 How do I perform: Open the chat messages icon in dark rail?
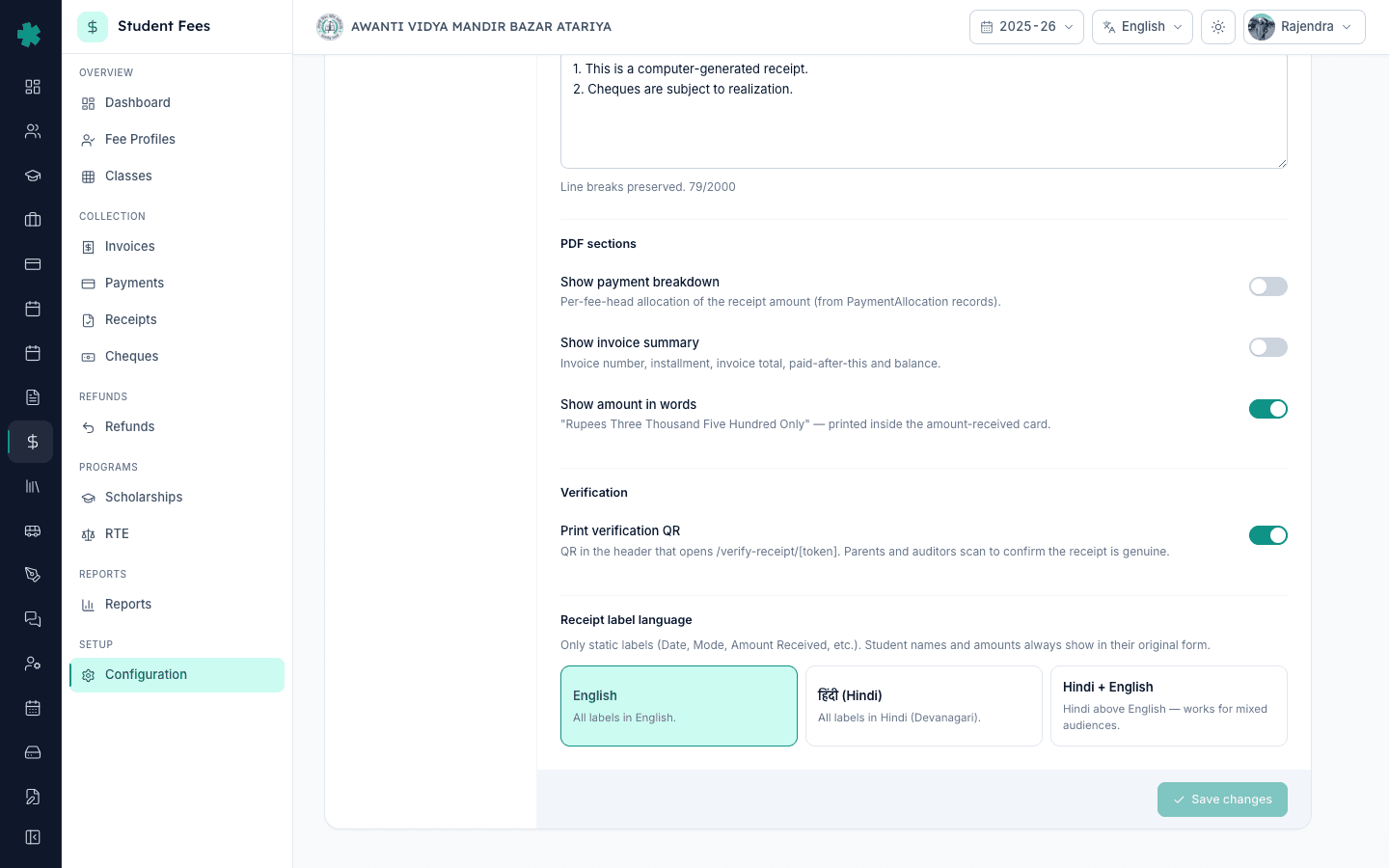tap(33, 619)
